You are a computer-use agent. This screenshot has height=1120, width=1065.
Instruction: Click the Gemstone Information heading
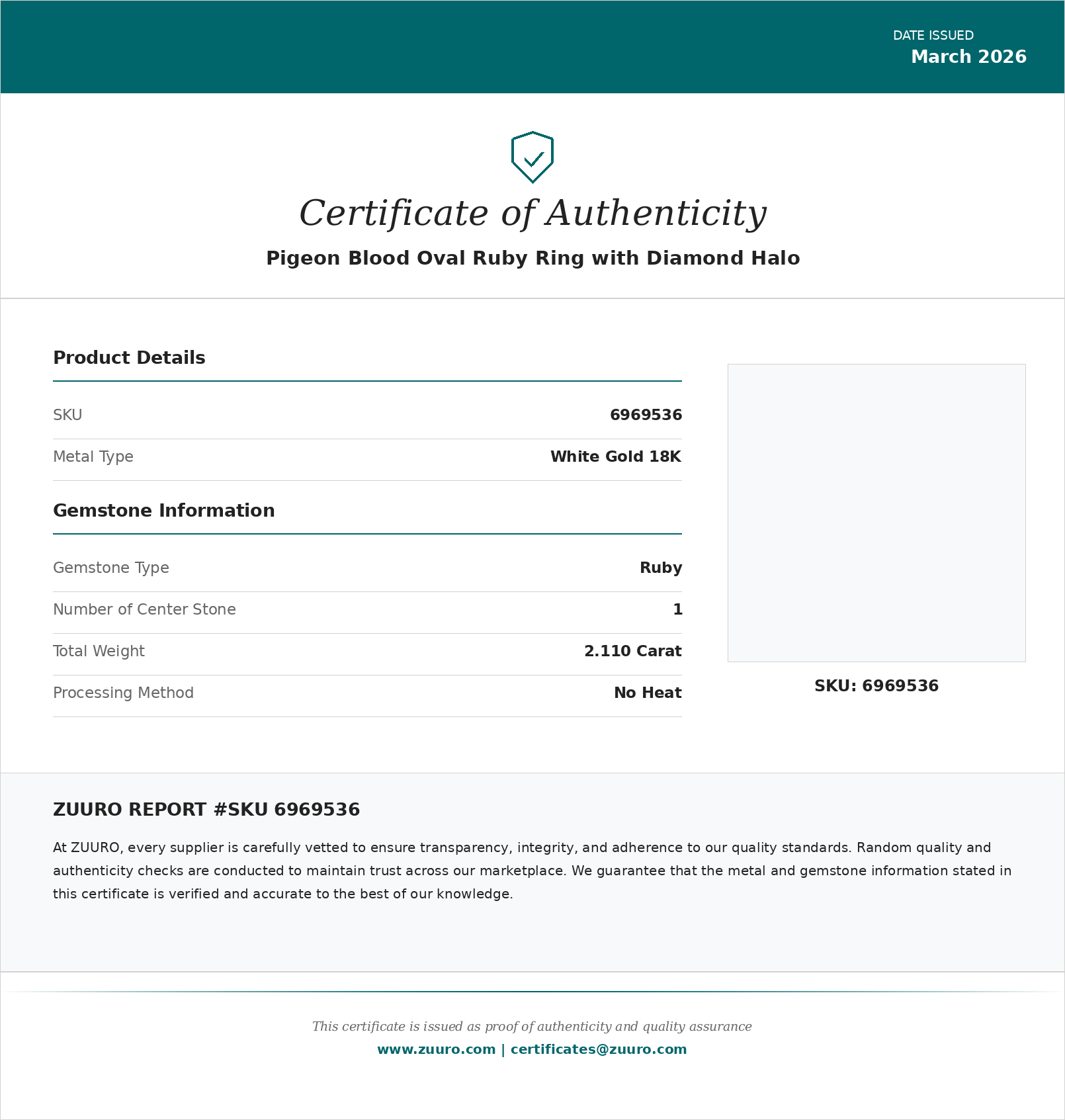(164, 511)
